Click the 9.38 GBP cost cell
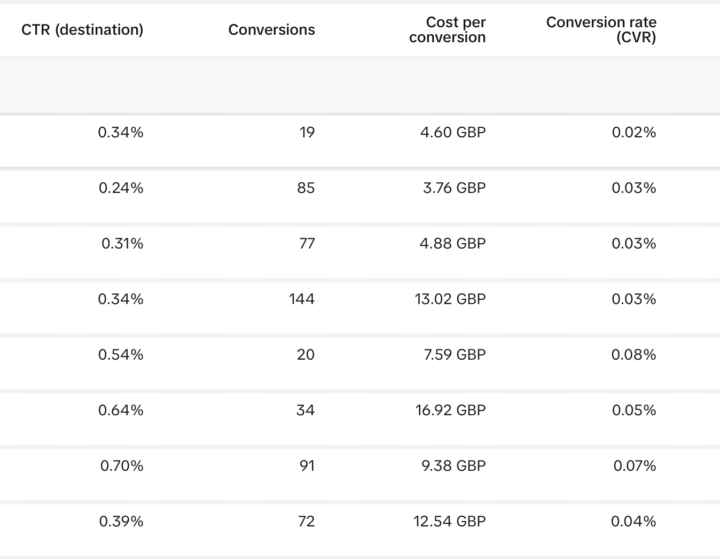The width and height of the screenshot is (720, 559). [x=453, y=466]
